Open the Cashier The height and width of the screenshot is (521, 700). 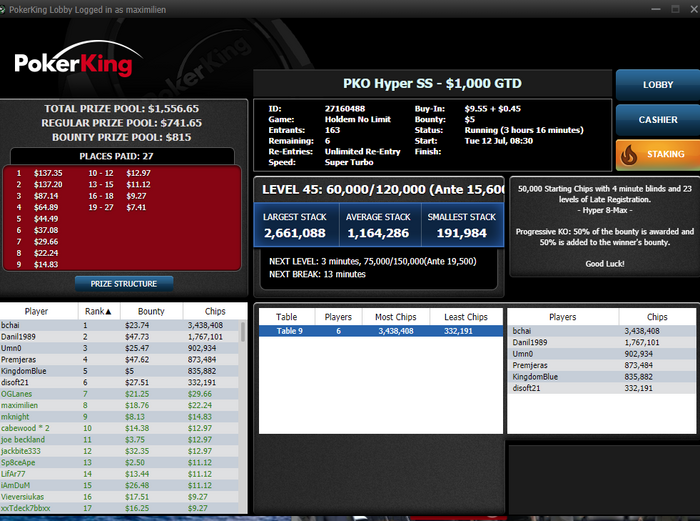click(658, 120)
